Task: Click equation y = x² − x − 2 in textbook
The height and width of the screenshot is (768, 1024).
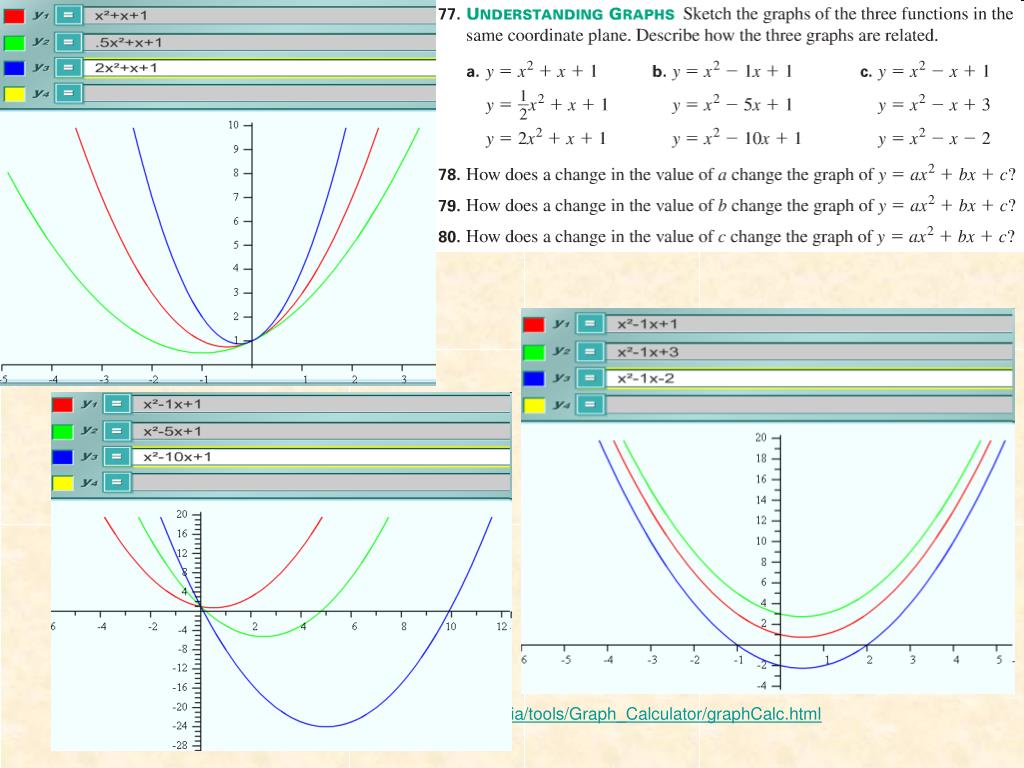Action: point(934,137)
